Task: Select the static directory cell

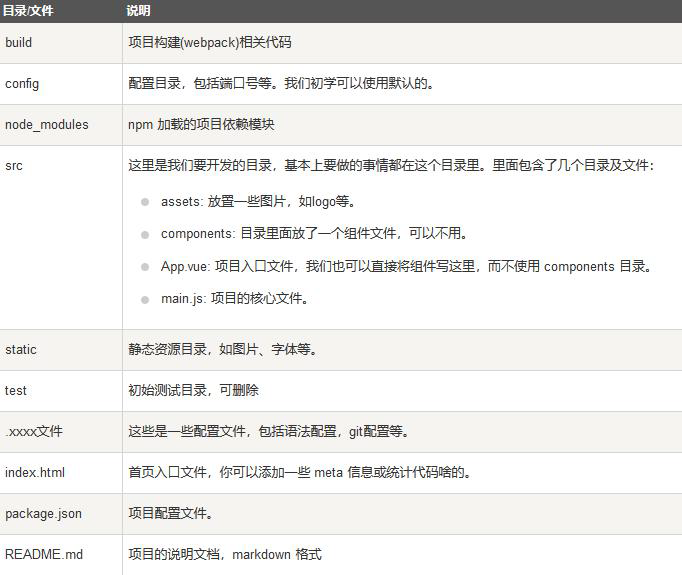Action: (x=20, y=350)
